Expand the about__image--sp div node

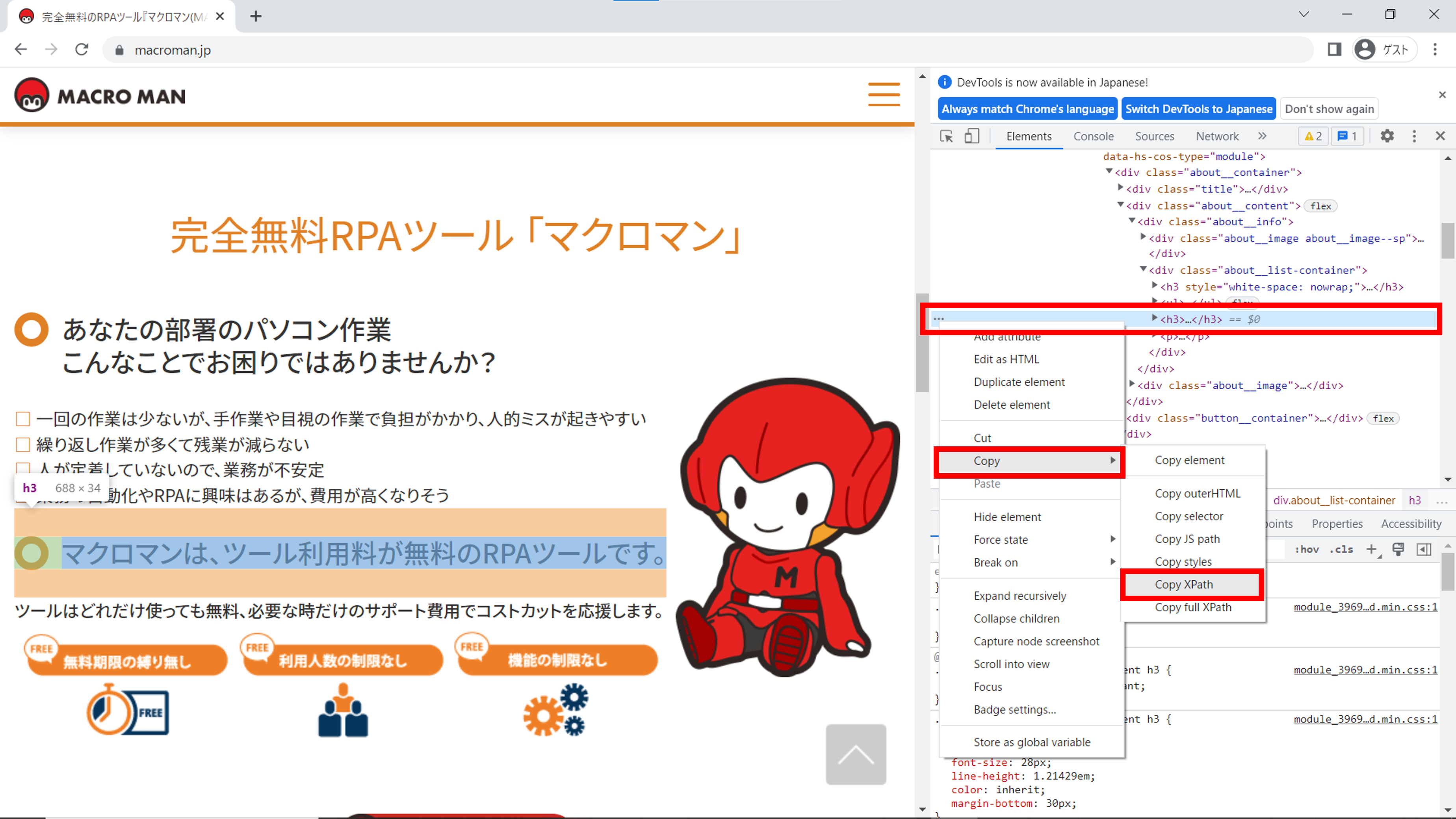point(1144,238)
